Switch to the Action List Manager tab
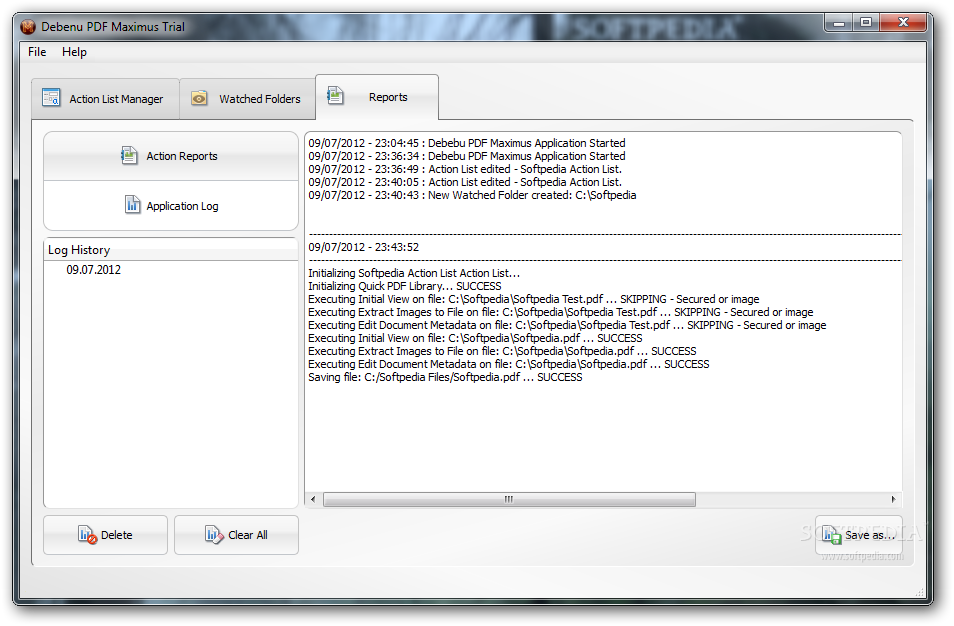Viewport: 954px width, 626px height. click(105, 99)
